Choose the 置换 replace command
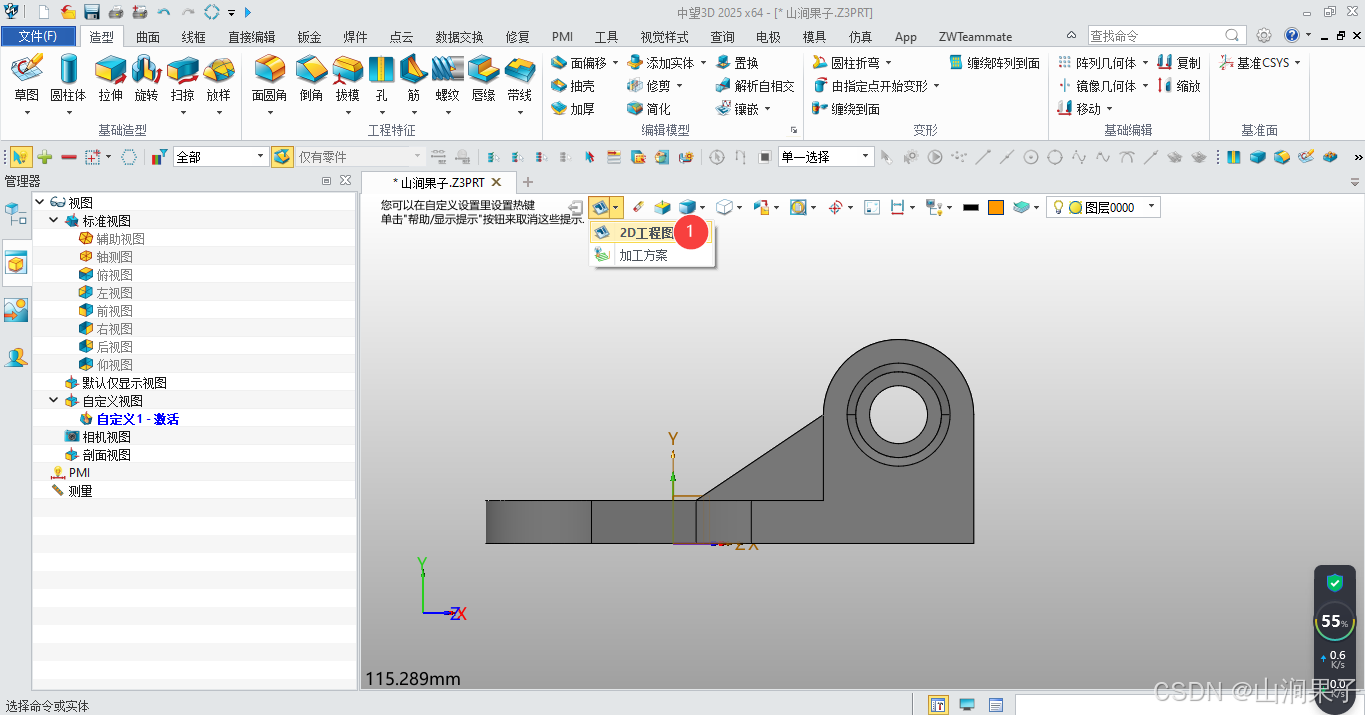This screenshot has height=715, width=1365. point(737,63)
